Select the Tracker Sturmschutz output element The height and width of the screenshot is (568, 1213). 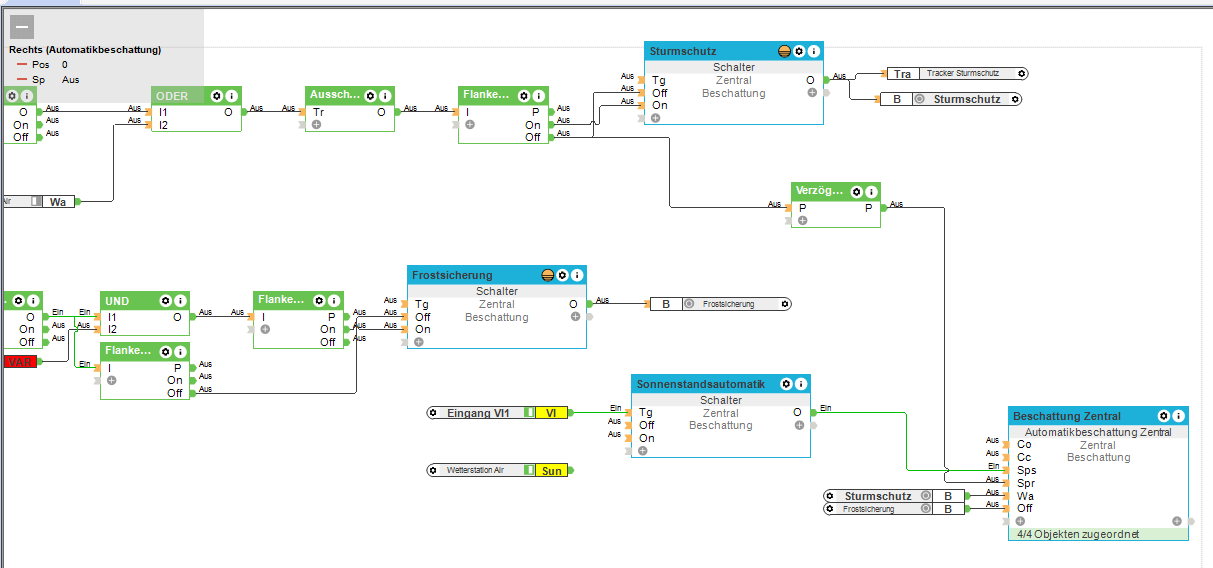tap(966, 73)
